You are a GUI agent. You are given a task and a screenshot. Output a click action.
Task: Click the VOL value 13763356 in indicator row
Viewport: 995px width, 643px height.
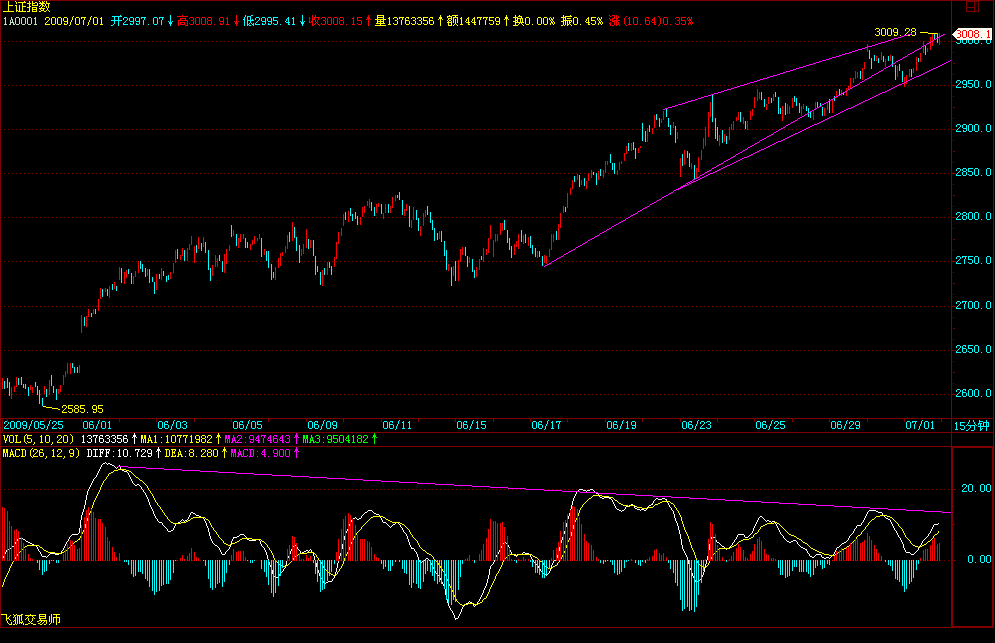[x=105, y=439]
